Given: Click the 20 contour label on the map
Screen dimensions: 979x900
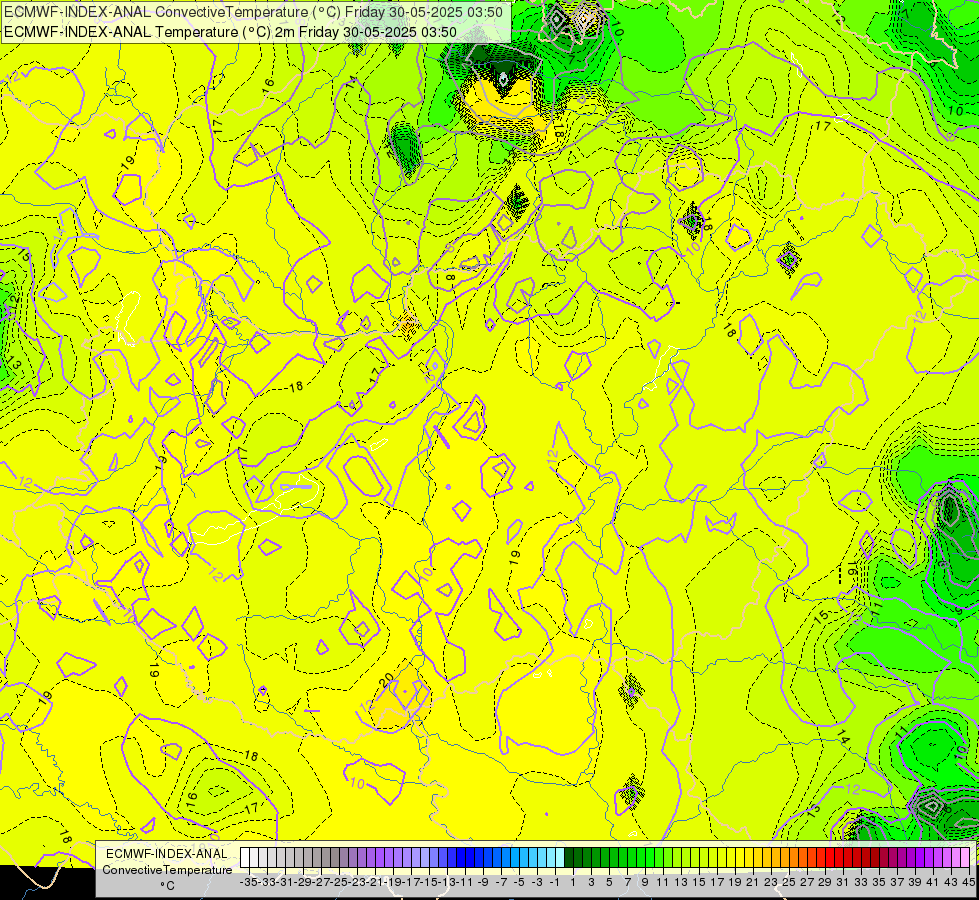Looking at the screenshot, I should coord(387,679).
